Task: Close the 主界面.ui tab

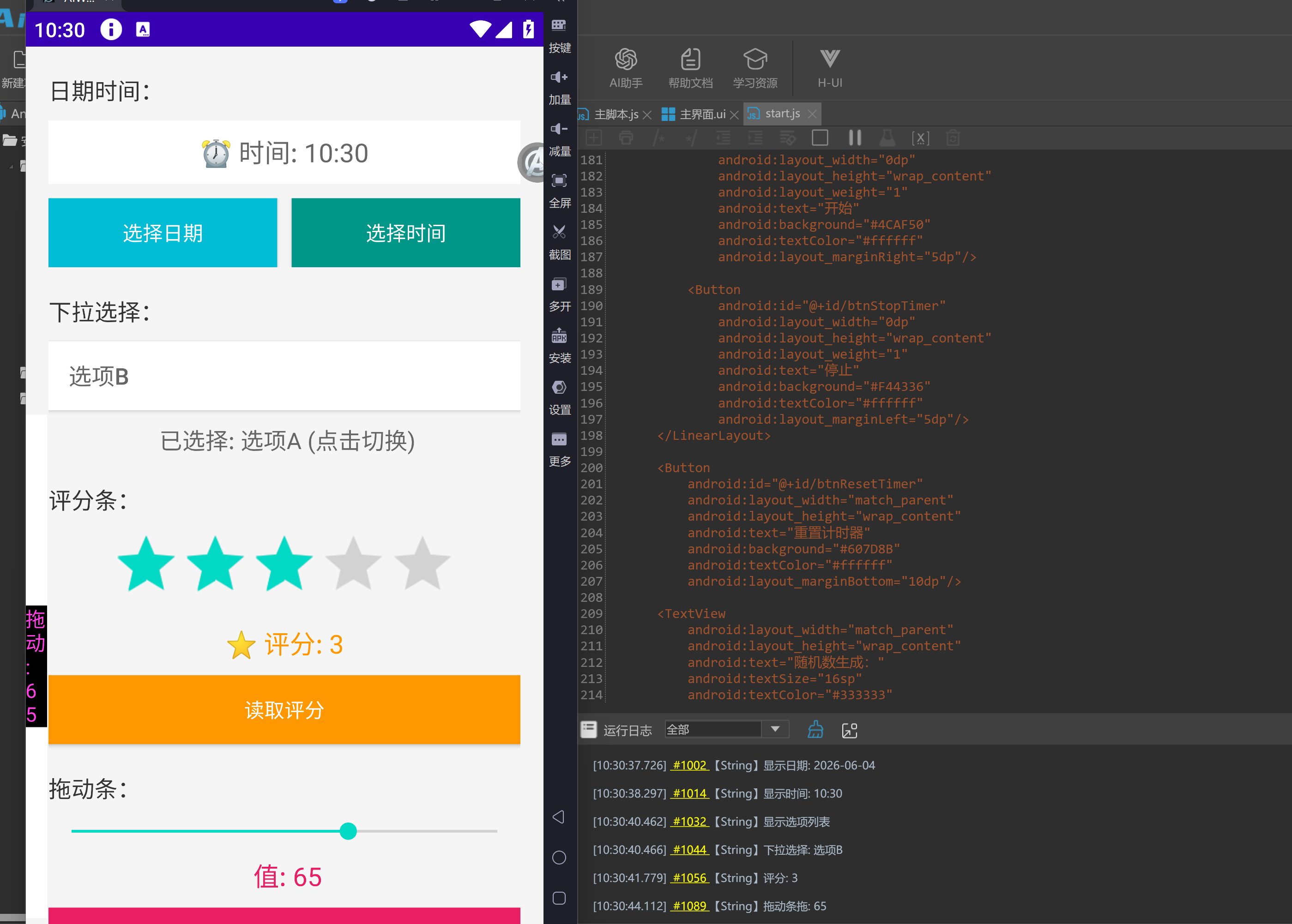Action: 734,115
